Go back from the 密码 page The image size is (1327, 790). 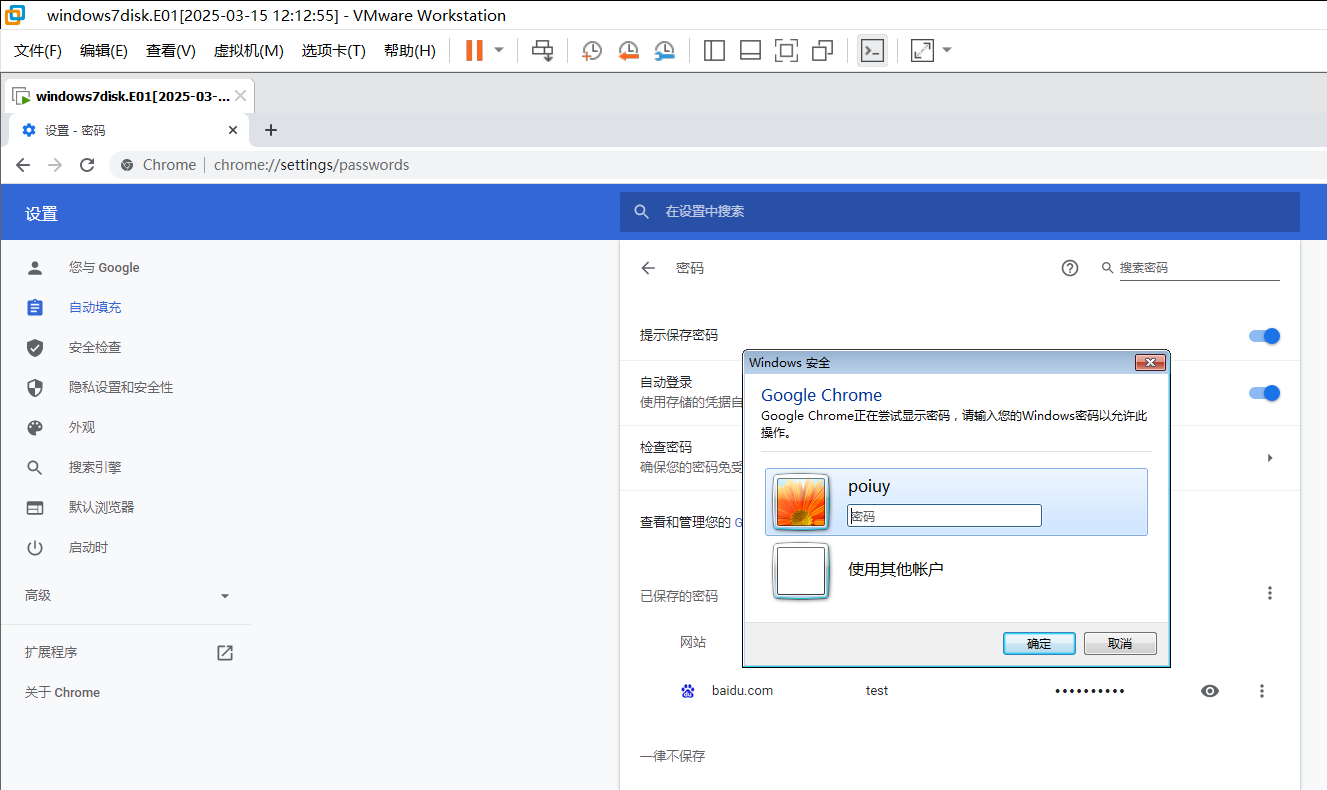[x=648, y=268]
